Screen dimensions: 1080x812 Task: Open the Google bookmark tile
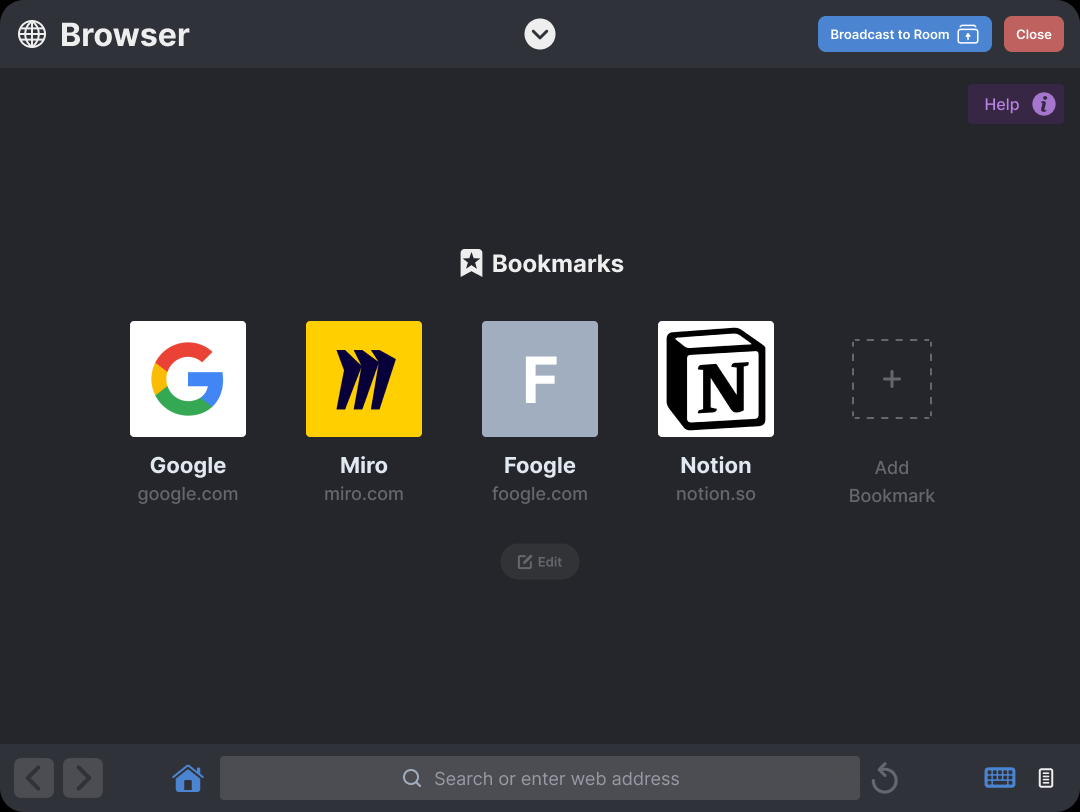click(x=187, y=379)
